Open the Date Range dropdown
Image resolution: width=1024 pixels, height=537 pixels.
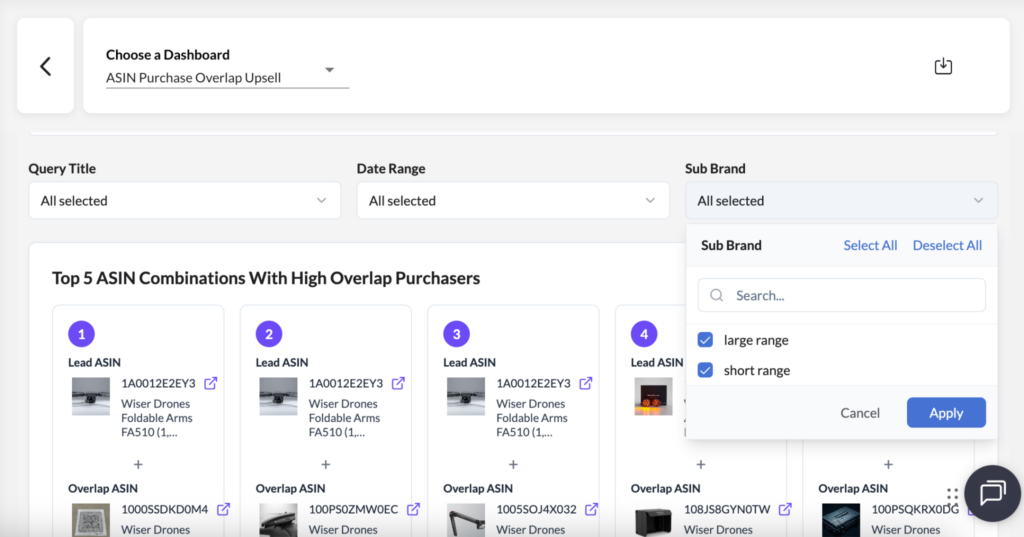(513, 201)
